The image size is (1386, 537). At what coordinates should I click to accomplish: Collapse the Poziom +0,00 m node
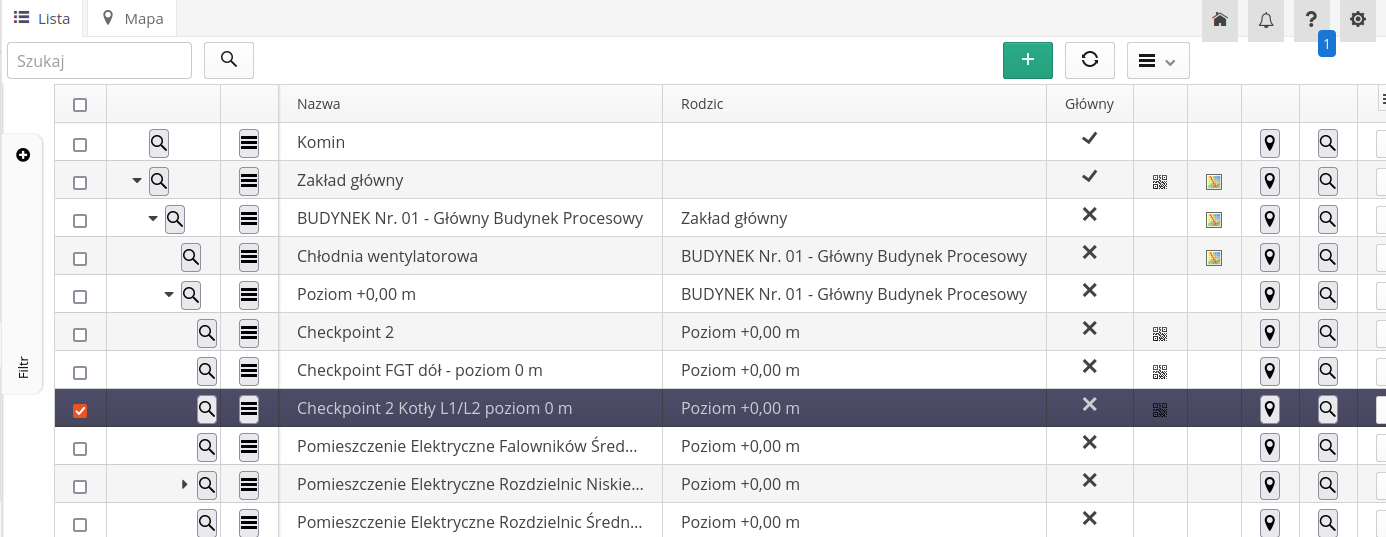click(x=169, y=295)
